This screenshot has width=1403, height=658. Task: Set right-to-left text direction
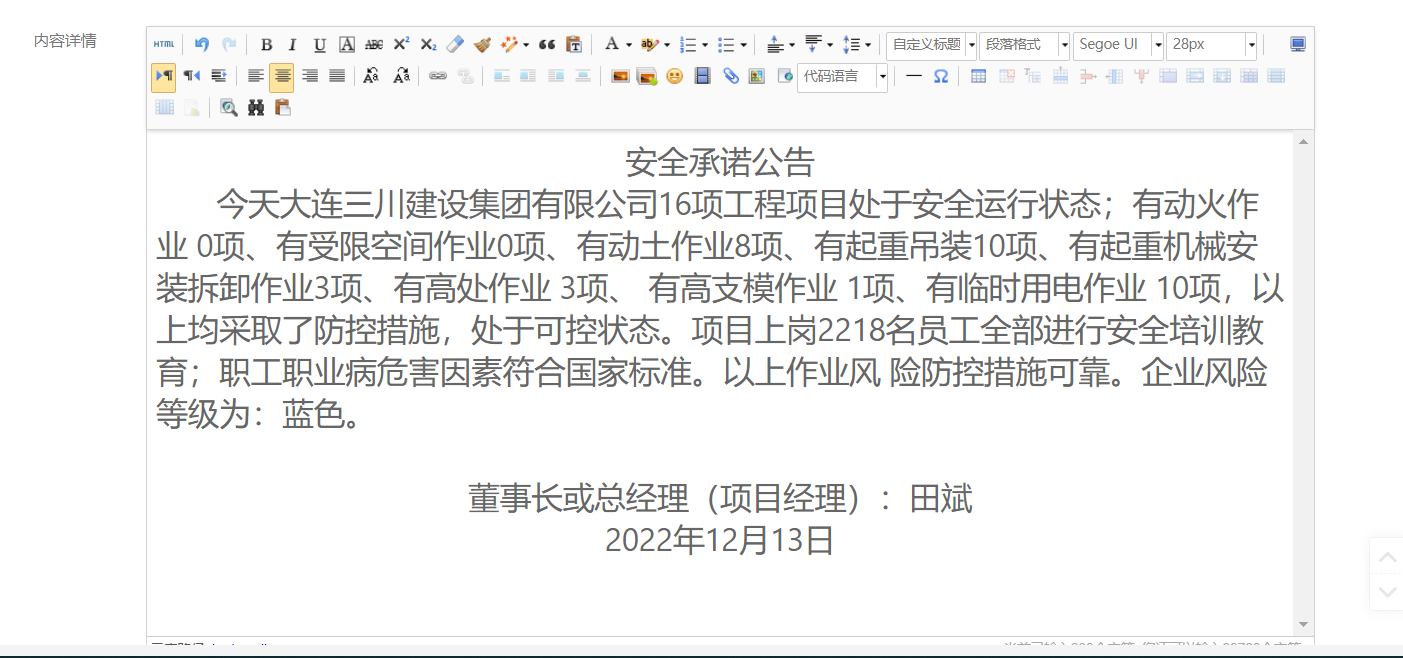[x=191, y=76]
